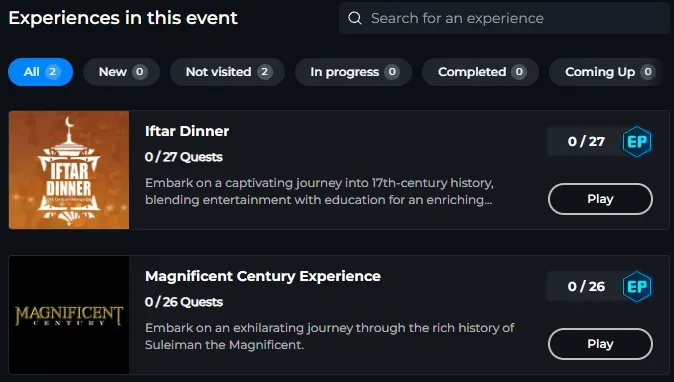Show Not visited experiences
Image resolution: width=674 pixels, height=382 pixels.
click(x=227, y=72)
